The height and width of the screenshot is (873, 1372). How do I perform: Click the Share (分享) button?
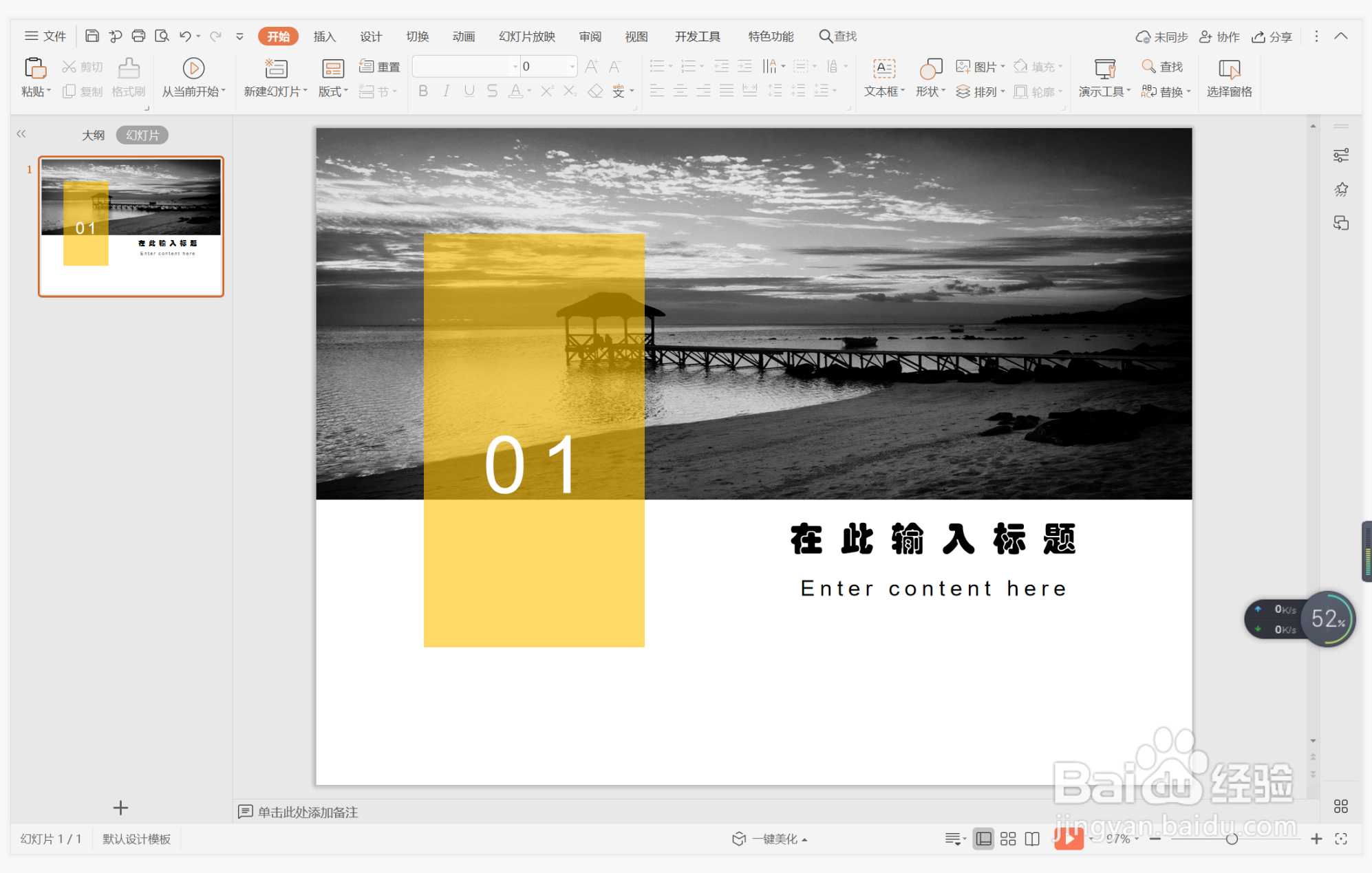[x=1272, y=36]
